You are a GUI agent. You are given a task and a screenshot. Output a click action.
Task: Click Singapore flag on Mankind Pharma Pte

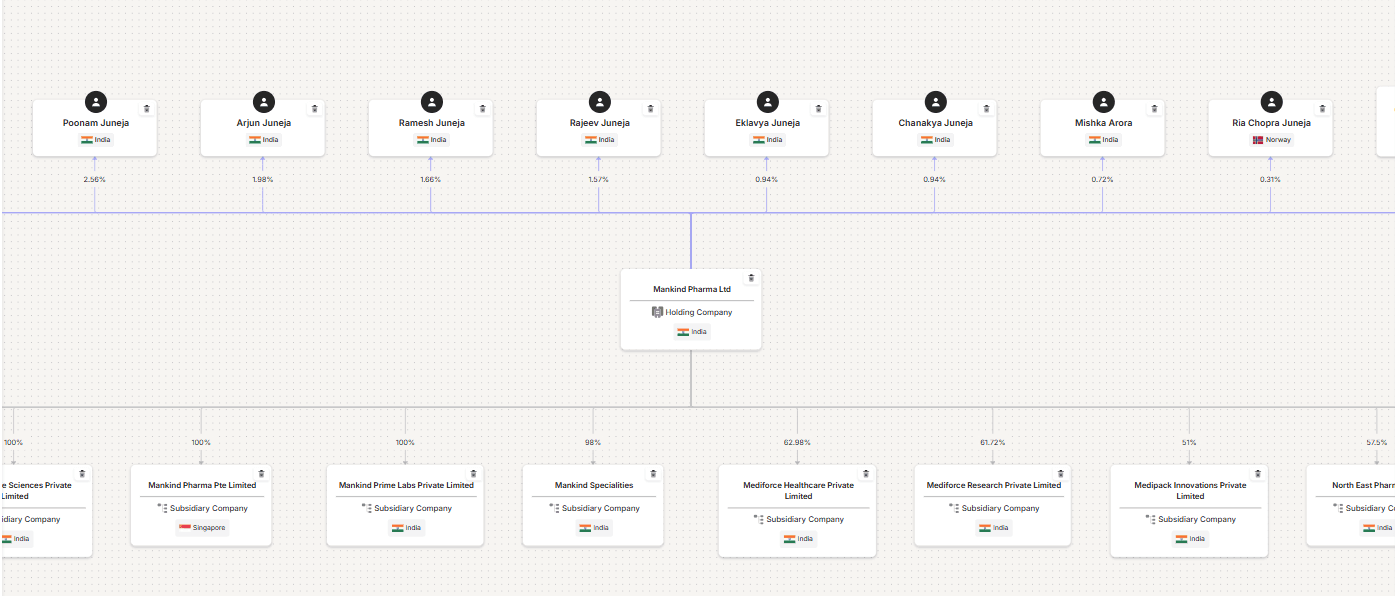(x=185, y=527)
